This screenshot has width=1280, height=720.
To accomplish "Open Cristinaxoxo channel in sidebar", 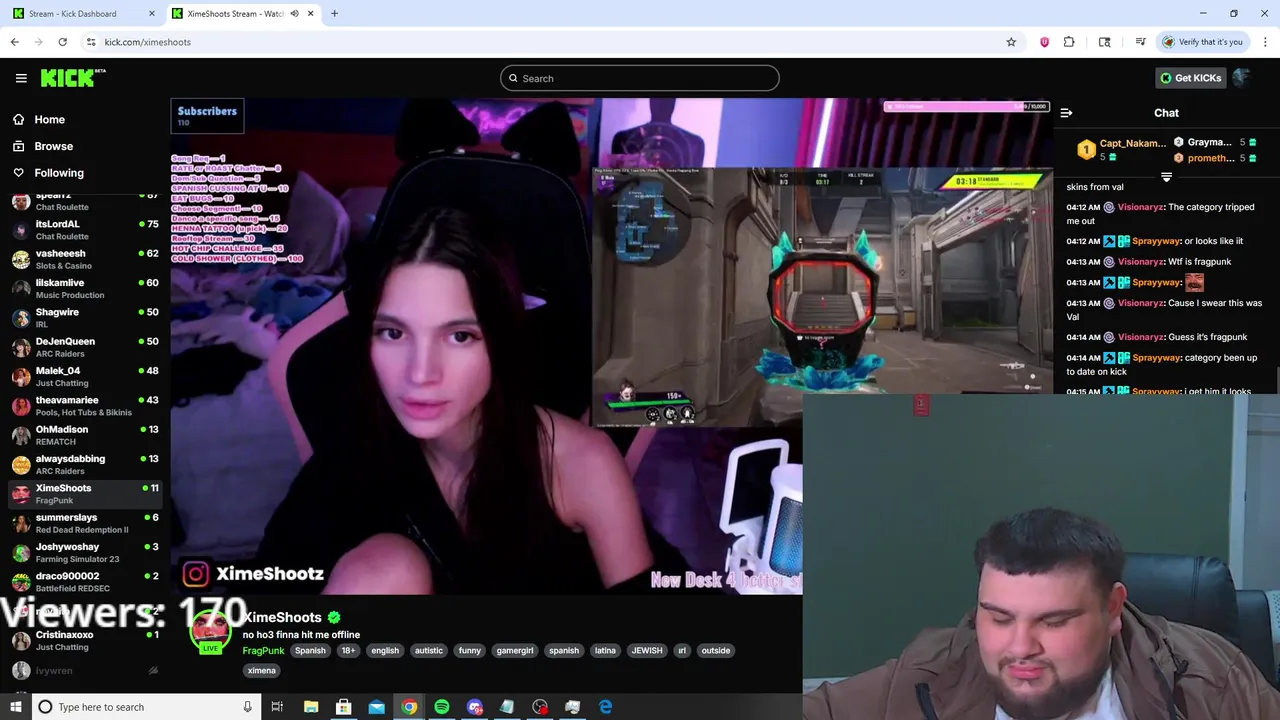I will tap(85, 640).
